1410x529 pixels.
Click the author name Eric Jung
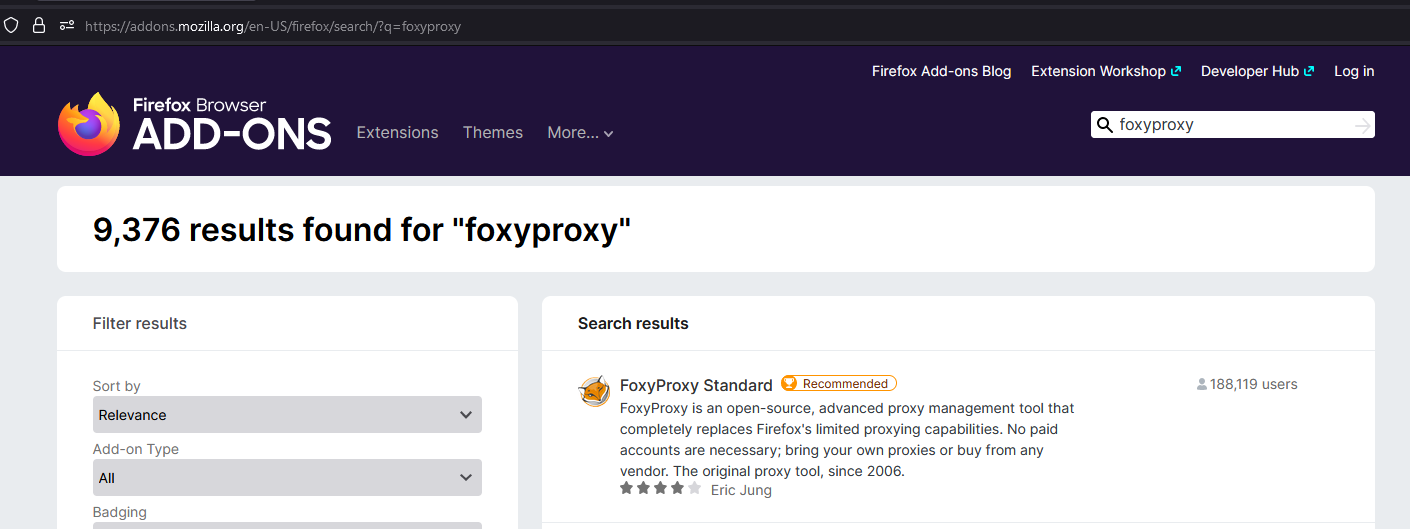pos(741,490)
